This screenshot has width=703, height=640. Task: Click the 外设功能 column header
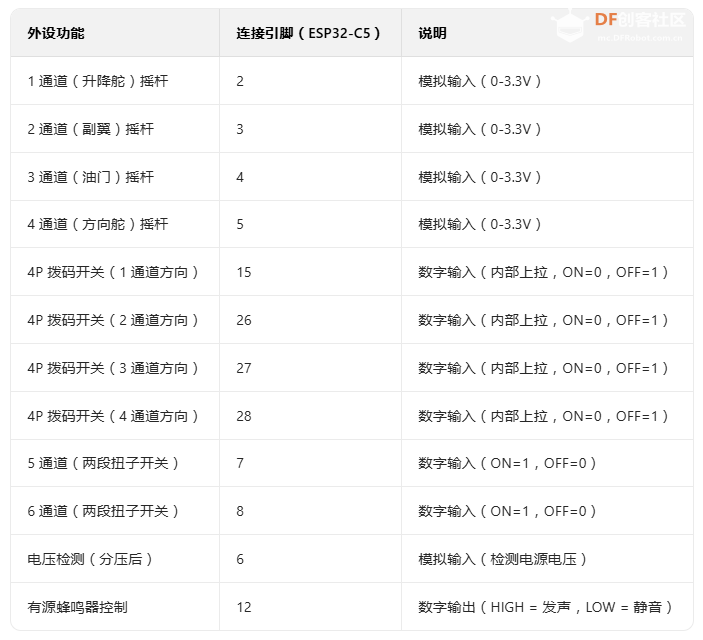56,33
